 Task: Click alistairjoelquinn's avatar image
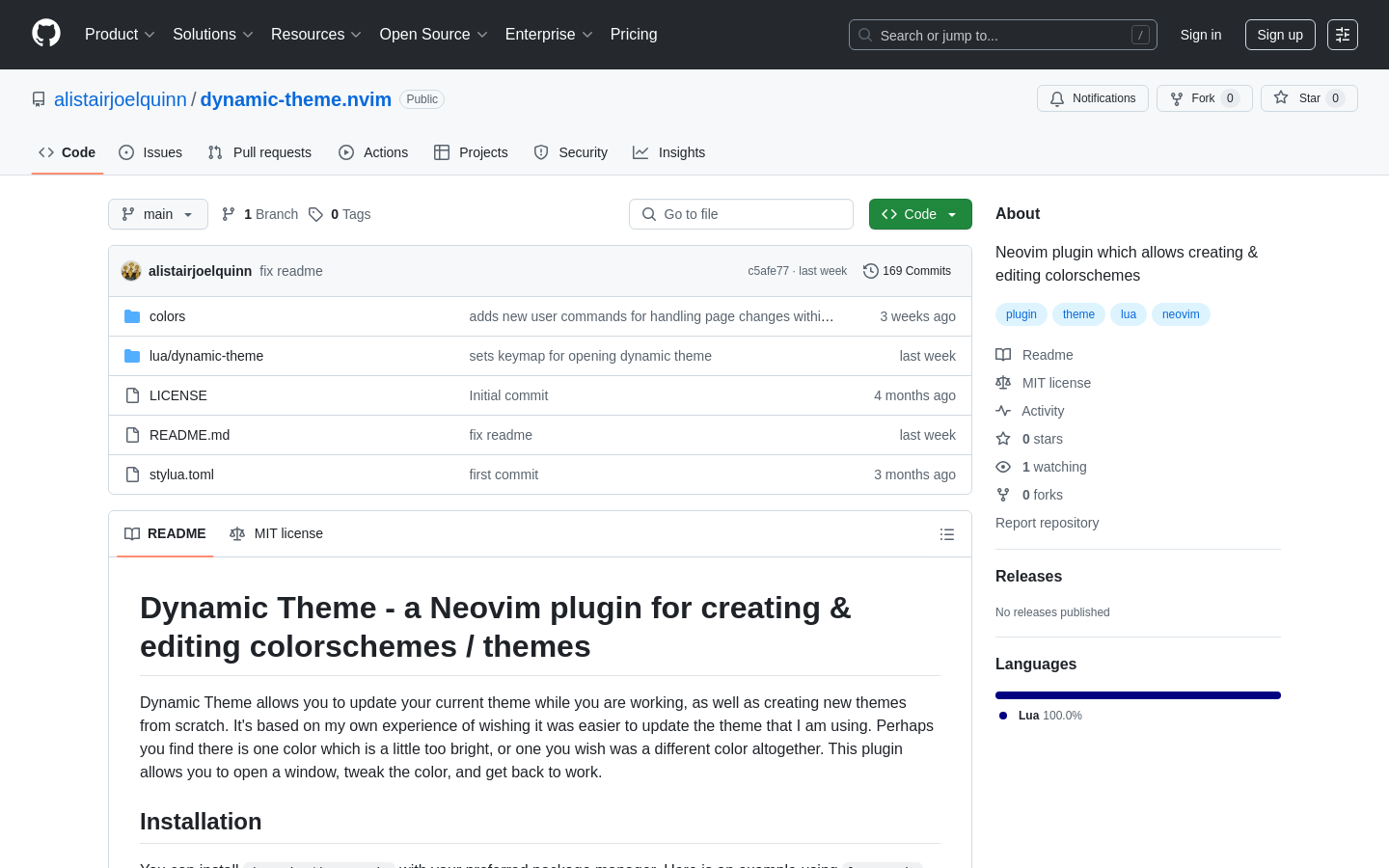click(x=131, y=271)
